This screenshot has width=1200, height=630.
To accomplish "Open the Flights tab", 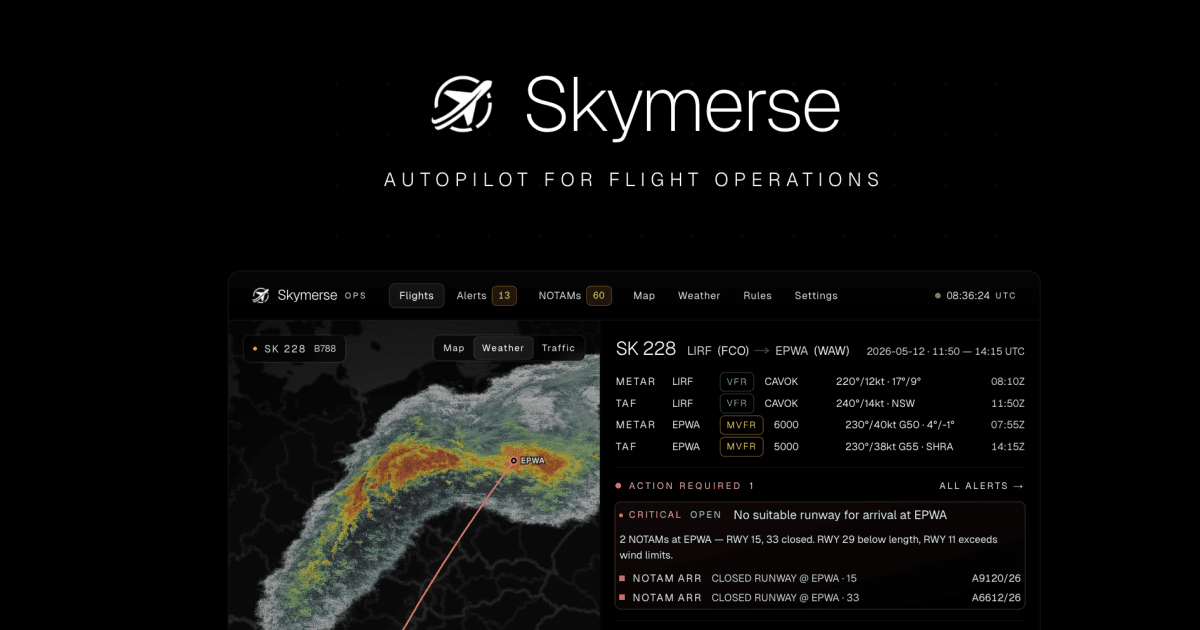I will (416, 295).
